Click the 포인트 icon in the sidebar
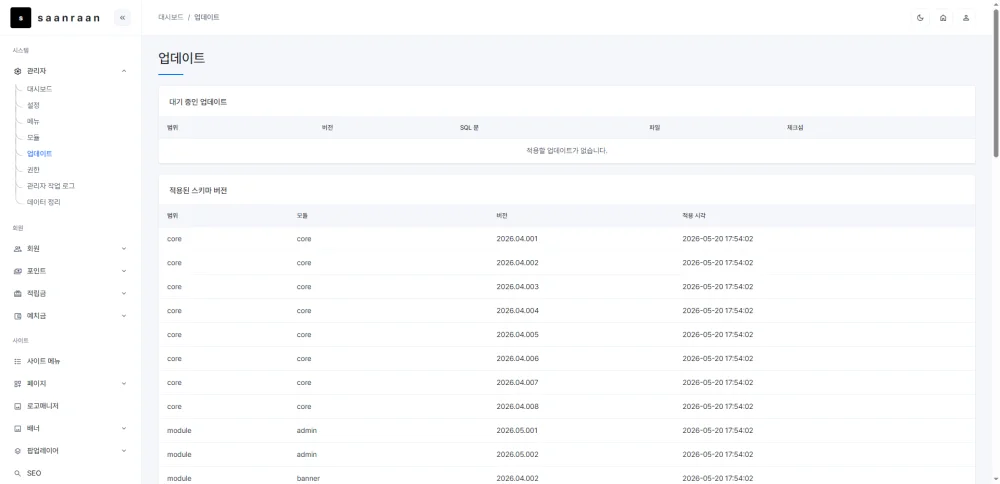Viewport: 1000px width, 484px height. click(18, 271)
